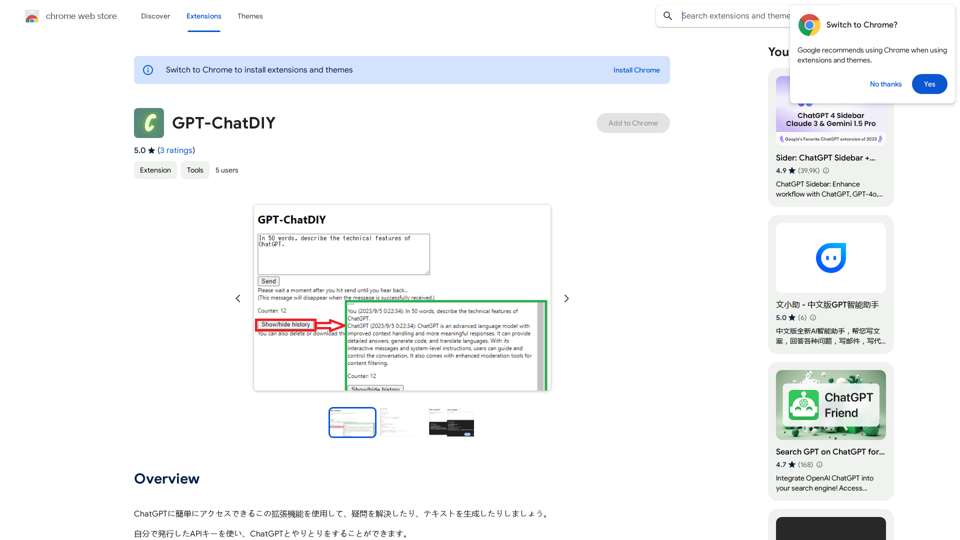The width and height of the screenshot is (960, 540).
Task: Open the Extensions tab
Action: 204,16
